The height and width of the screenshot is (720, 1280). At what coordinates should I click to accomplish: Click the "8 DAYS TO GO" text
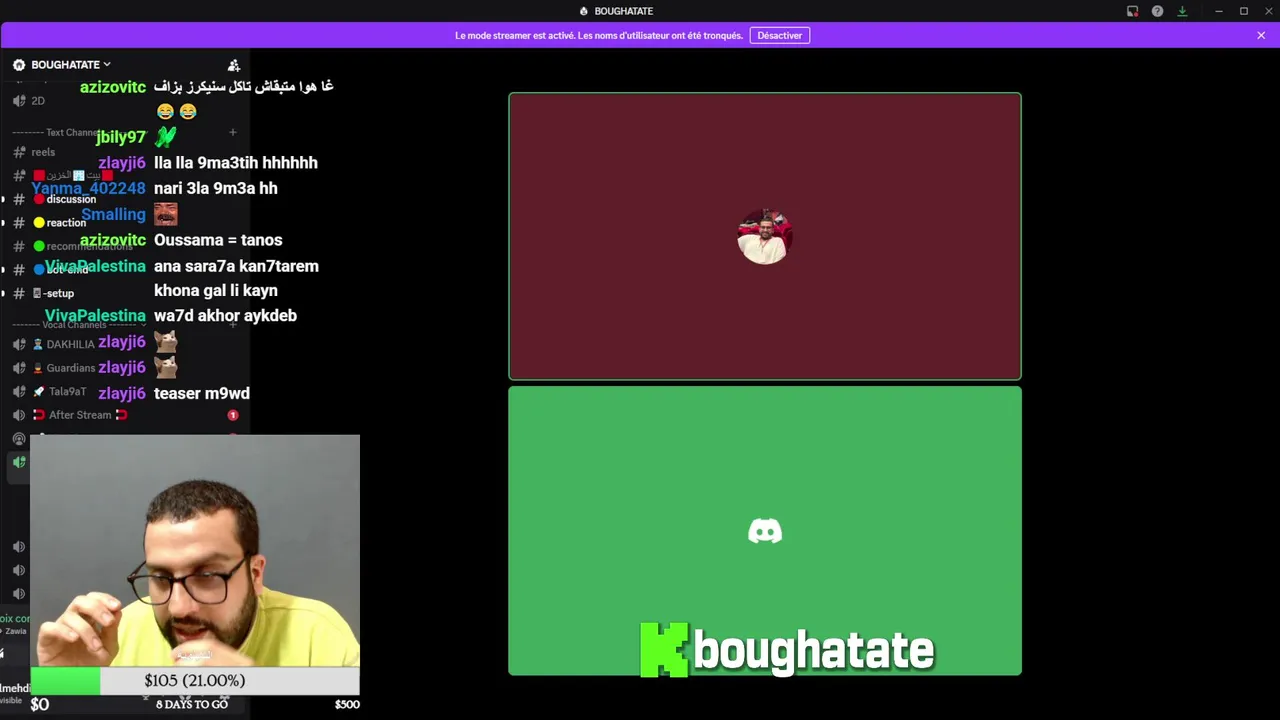(192, 704)
